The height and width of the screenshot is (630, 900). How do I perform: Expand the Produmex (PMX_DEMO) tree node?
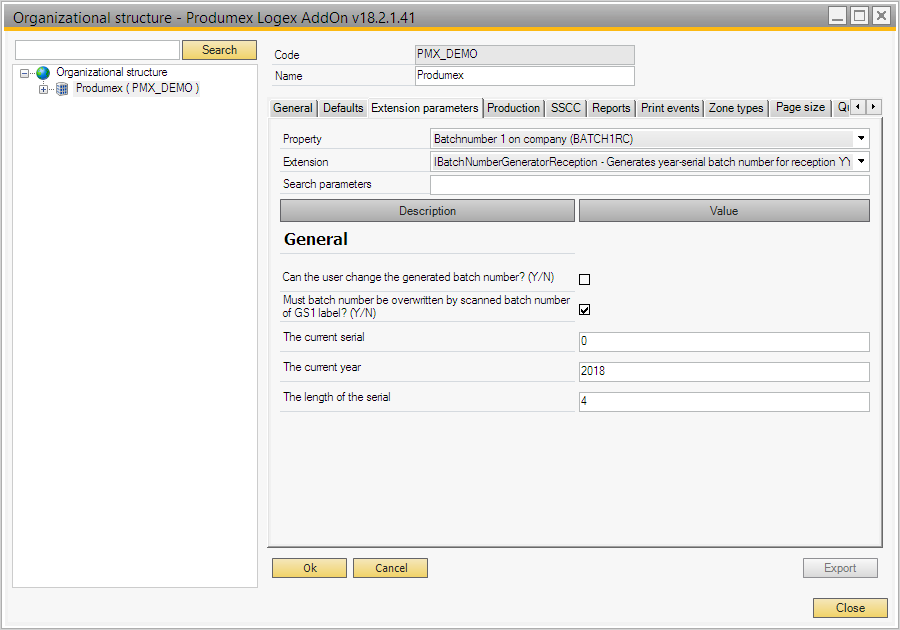[x=43, y=89]
